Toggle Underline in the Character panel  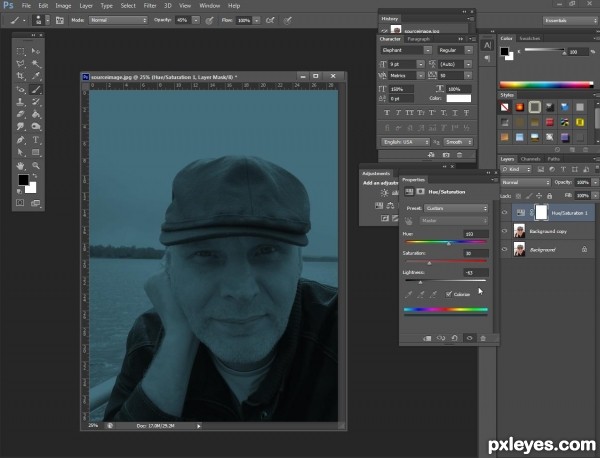point(455,113)
